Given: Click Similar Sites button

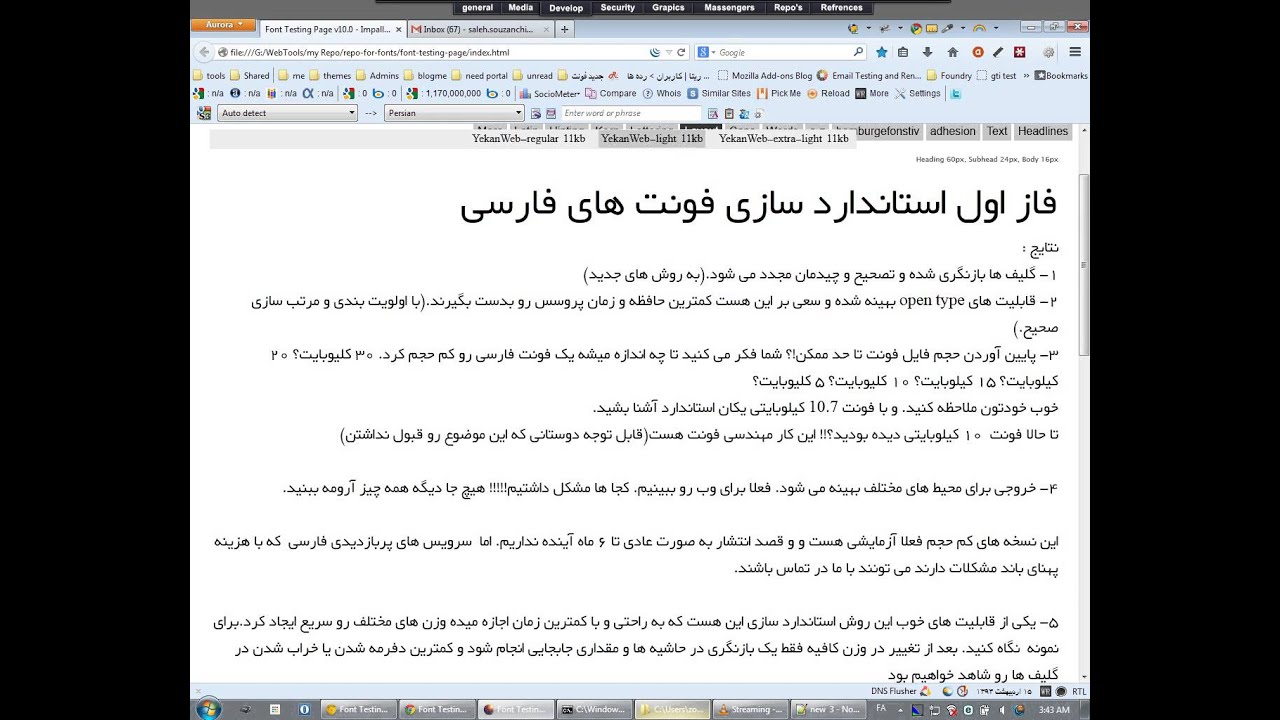Looking at the screenshot, I should pyautogui.click(x=719, y=94).
